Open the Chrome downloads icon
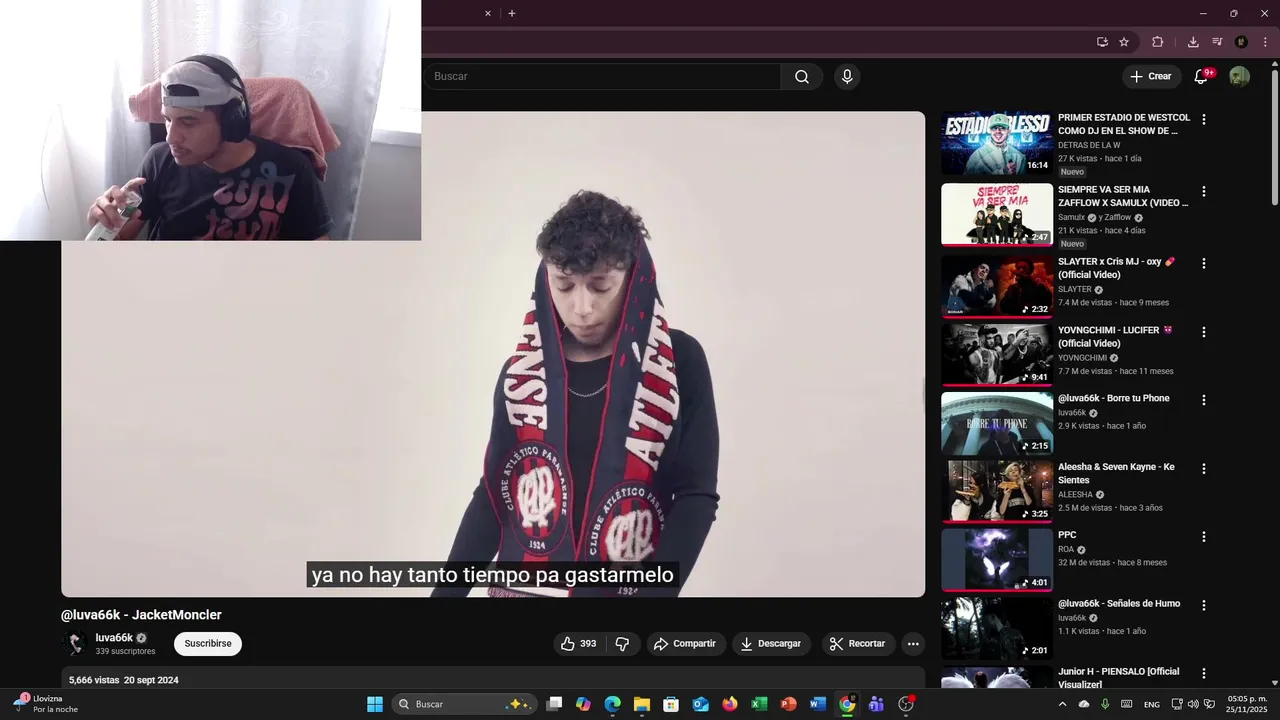Viewport: 1280px width, 720px height. point(1193,42)
